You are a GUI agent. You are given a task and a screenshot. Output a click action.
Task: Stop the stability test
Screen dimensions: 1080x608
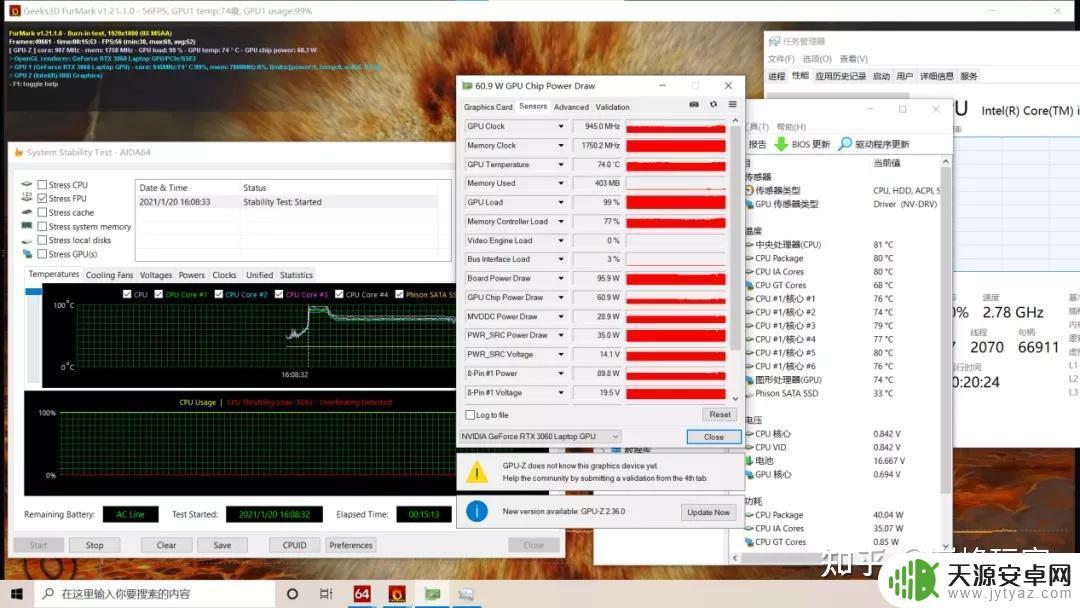[x=94, y=545]
